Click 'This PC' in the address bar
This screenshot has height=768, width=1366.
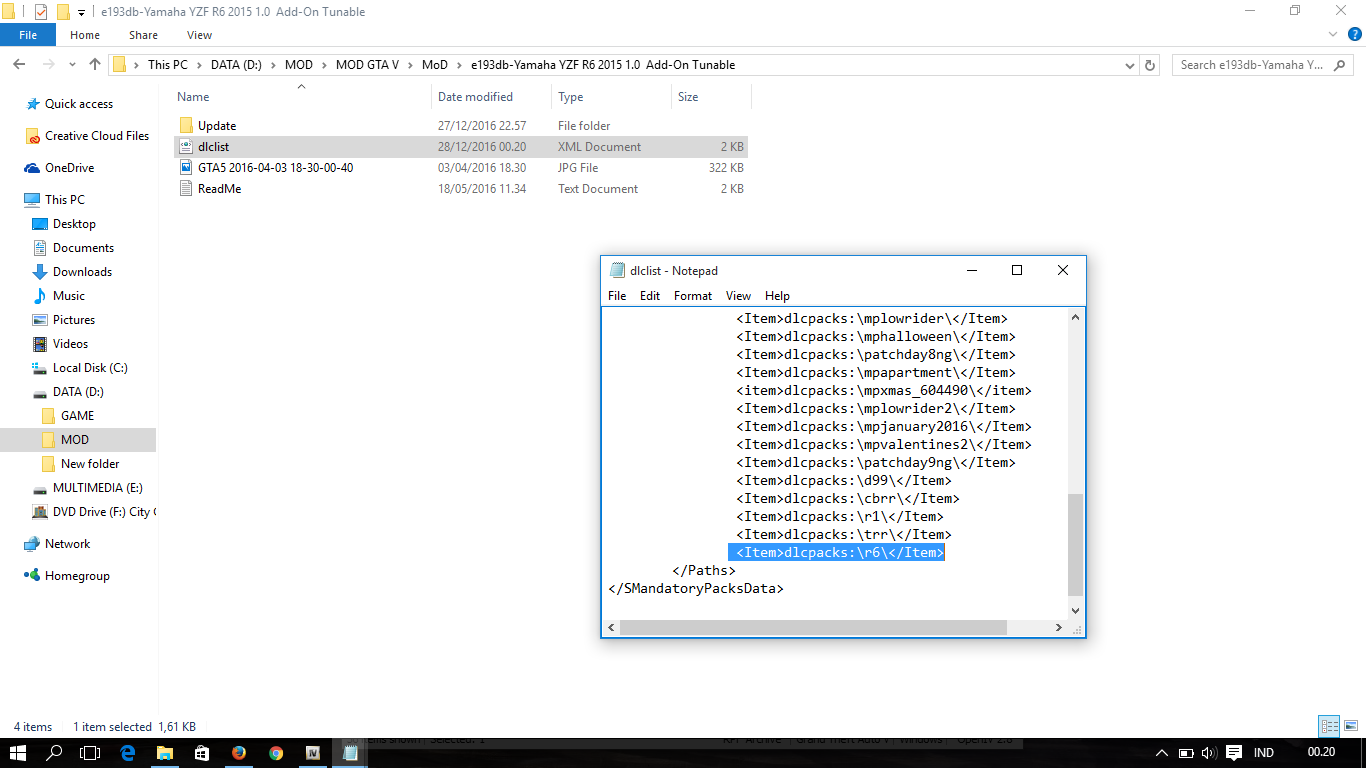click(168, 65)
